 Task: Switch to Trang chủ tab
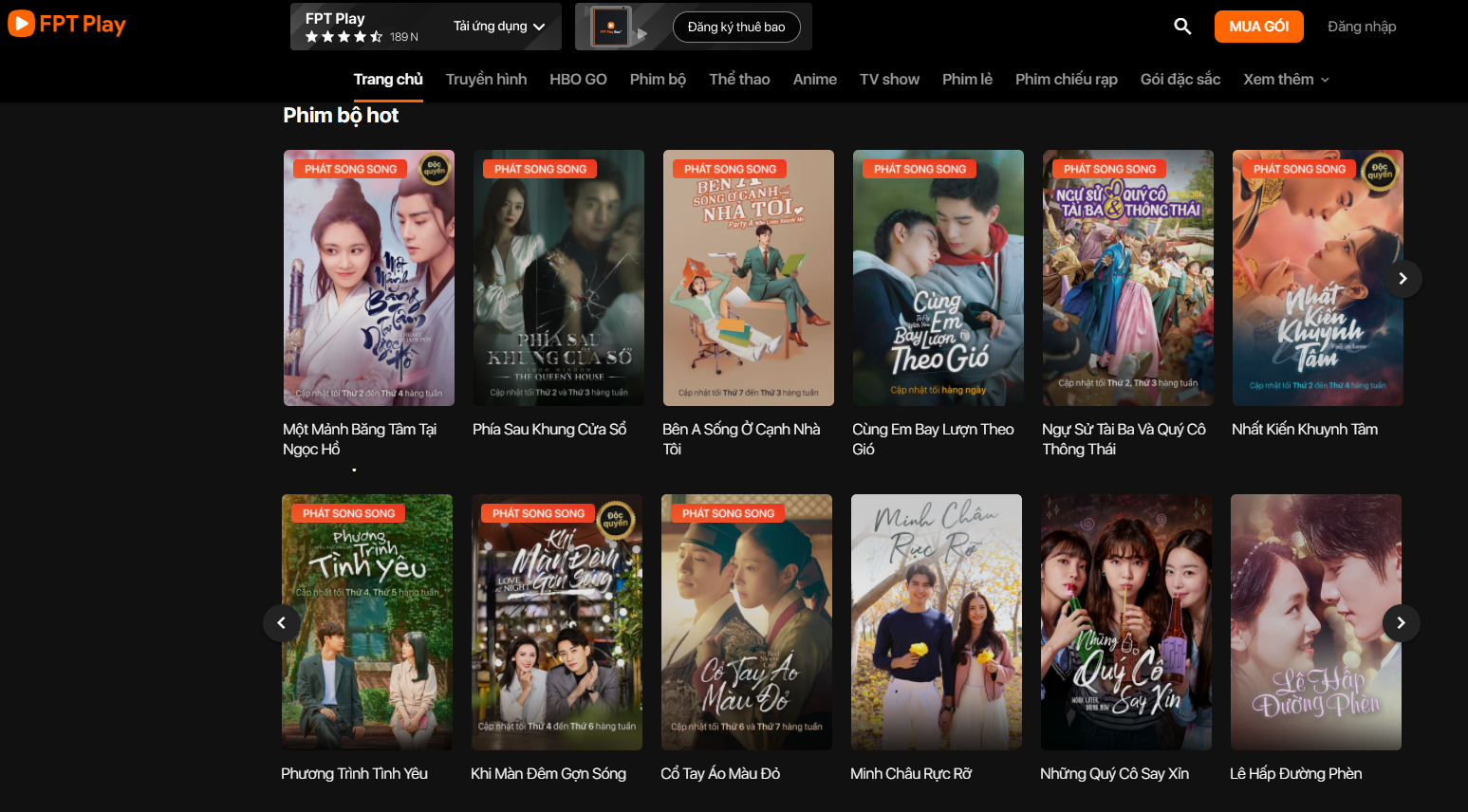pos(388,79)
